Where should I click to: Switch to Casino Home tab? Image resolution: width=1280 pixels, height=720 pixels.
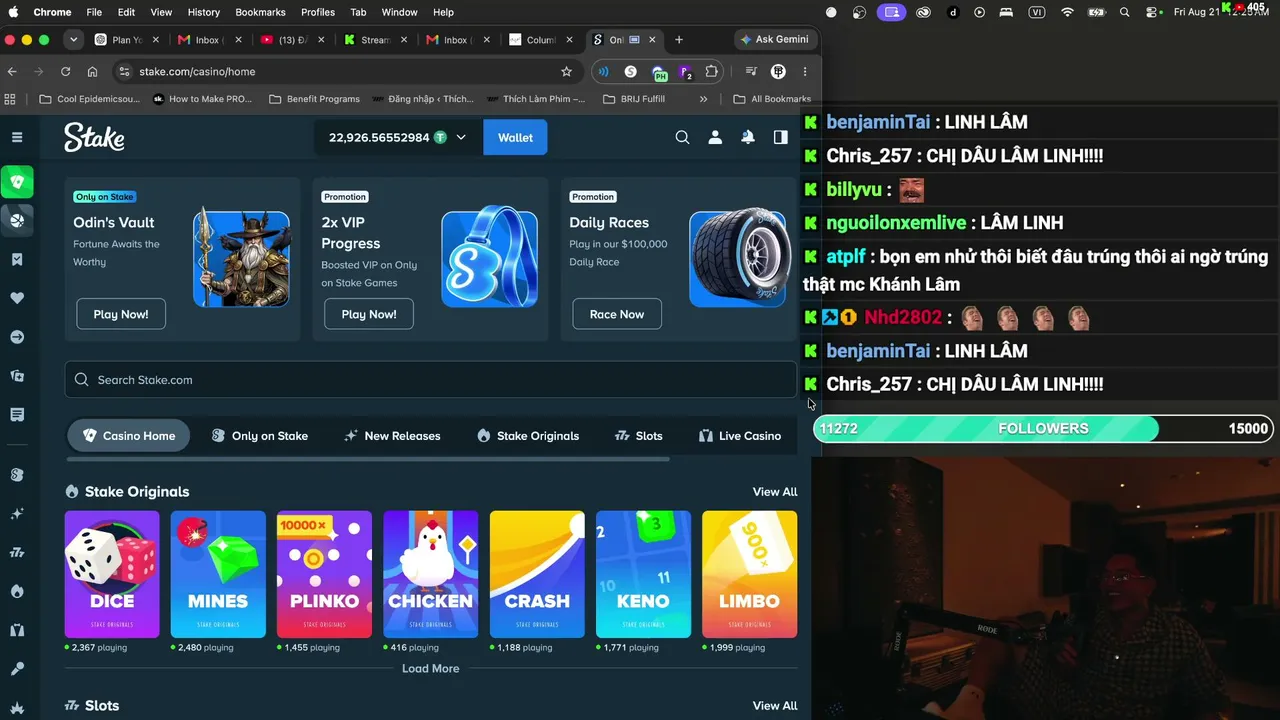(128, 436)
